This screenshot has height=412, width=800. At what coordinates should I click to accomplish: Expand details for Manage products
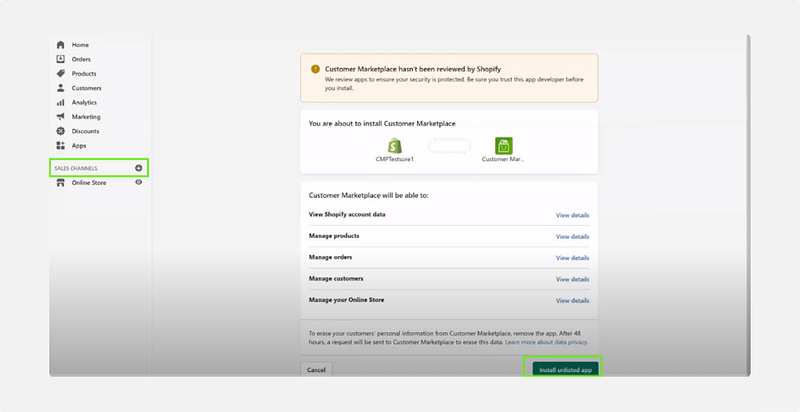(x=572, y=237)
